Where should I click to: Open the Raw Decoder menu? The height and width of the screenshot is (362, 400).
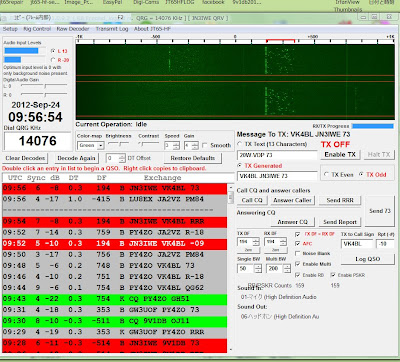[x=73, y=29]
